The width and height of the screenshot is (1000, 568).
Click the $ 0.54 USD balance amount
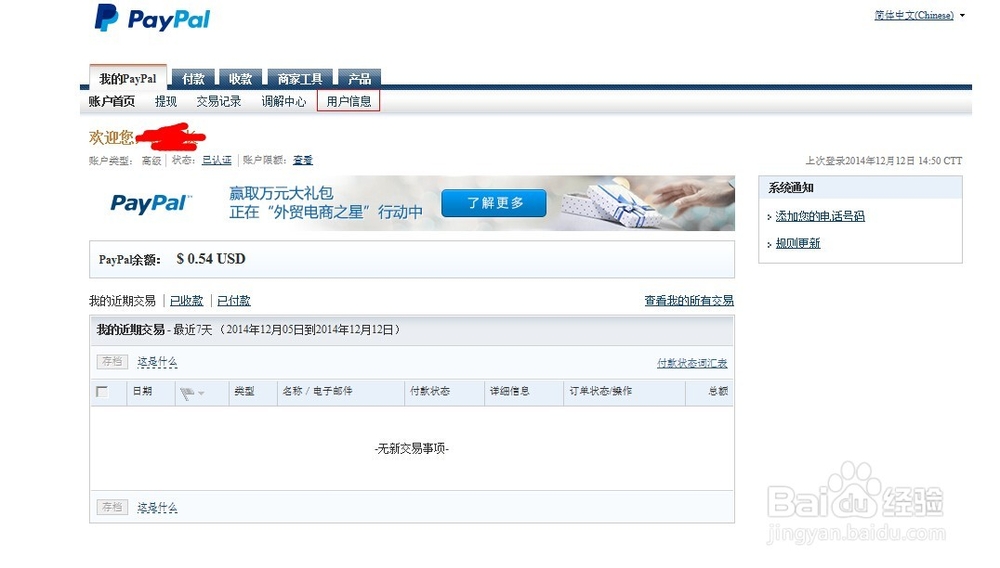coord(210,259)
